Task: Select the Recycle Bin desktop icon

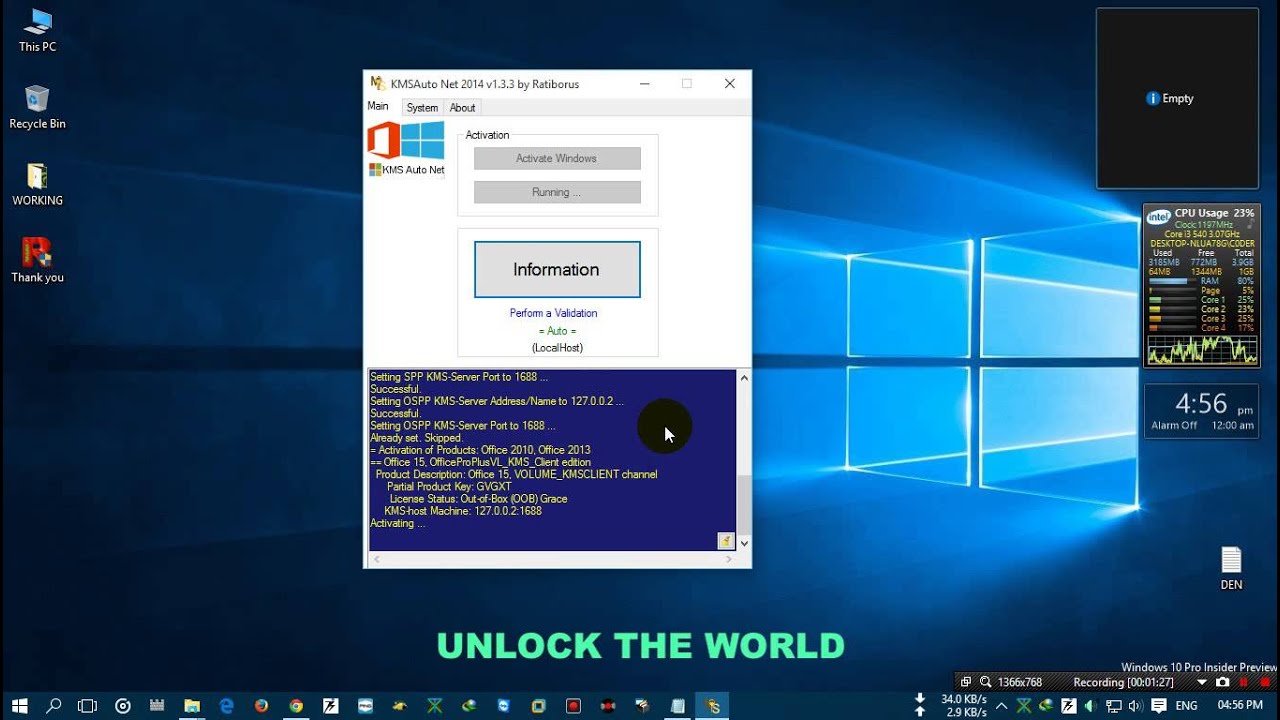Action: [x=37, y=107]
